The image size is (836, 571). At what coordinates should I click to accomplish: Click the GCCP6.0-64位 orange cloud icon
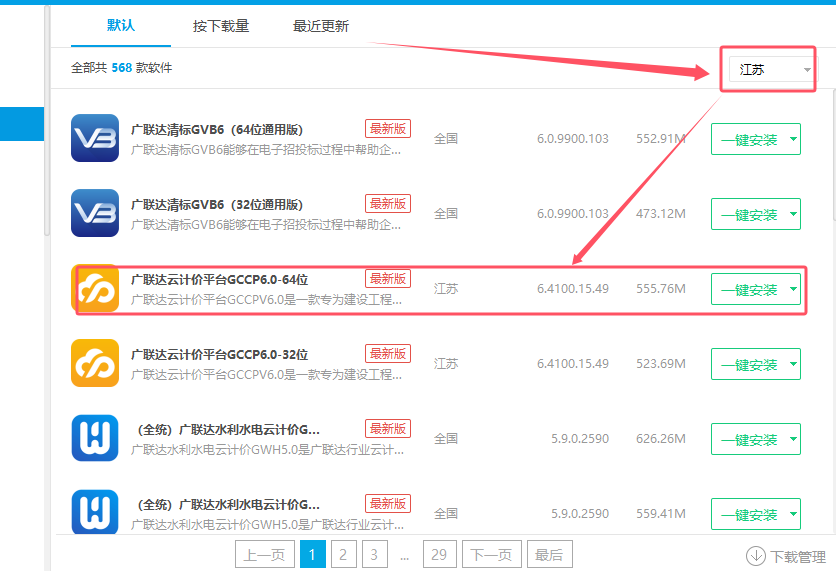point(95,288)
